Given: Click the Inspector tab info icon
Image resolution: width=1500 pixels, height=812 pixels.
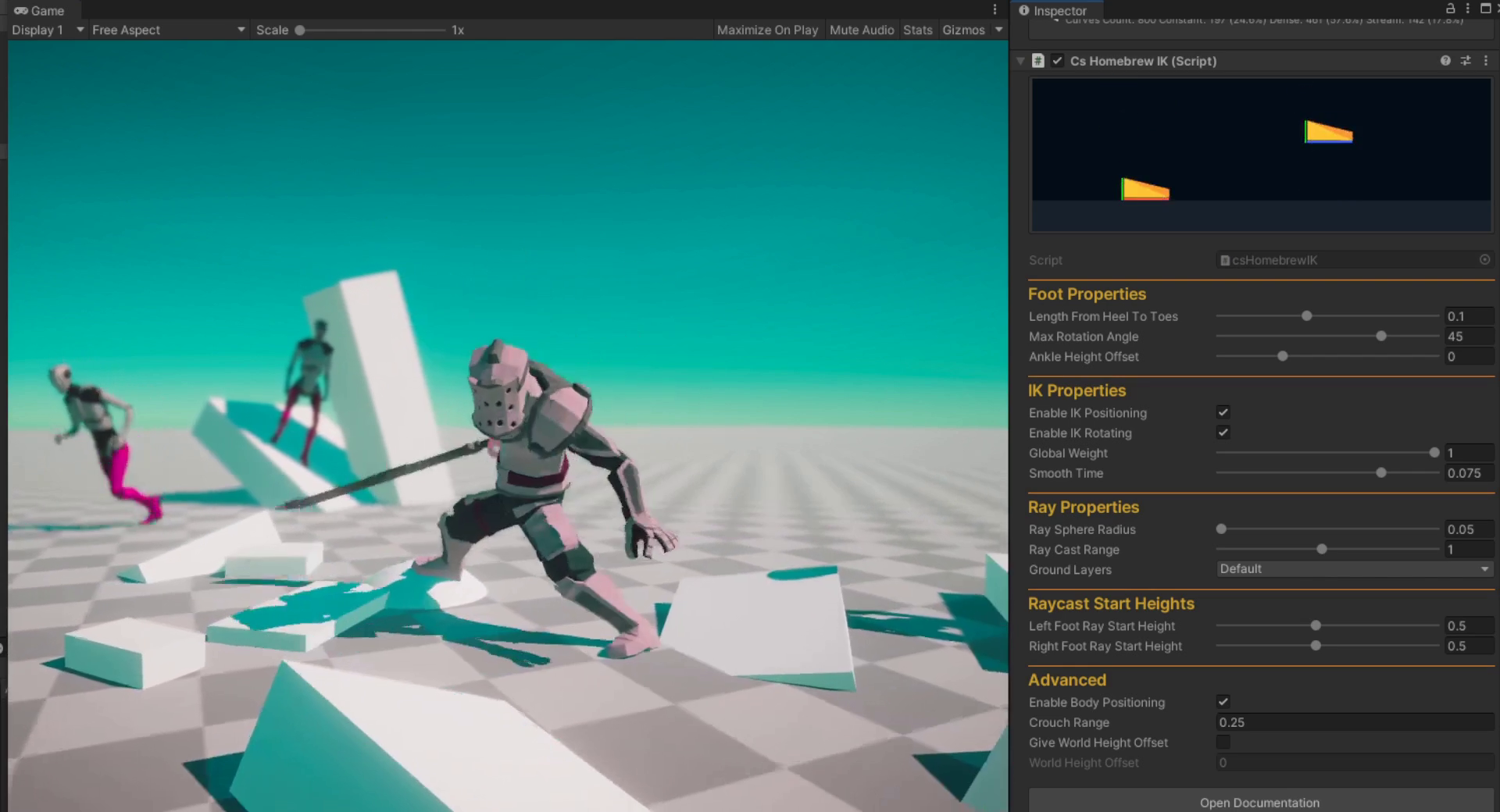Looking at the screenshot, I should 1023,10.
